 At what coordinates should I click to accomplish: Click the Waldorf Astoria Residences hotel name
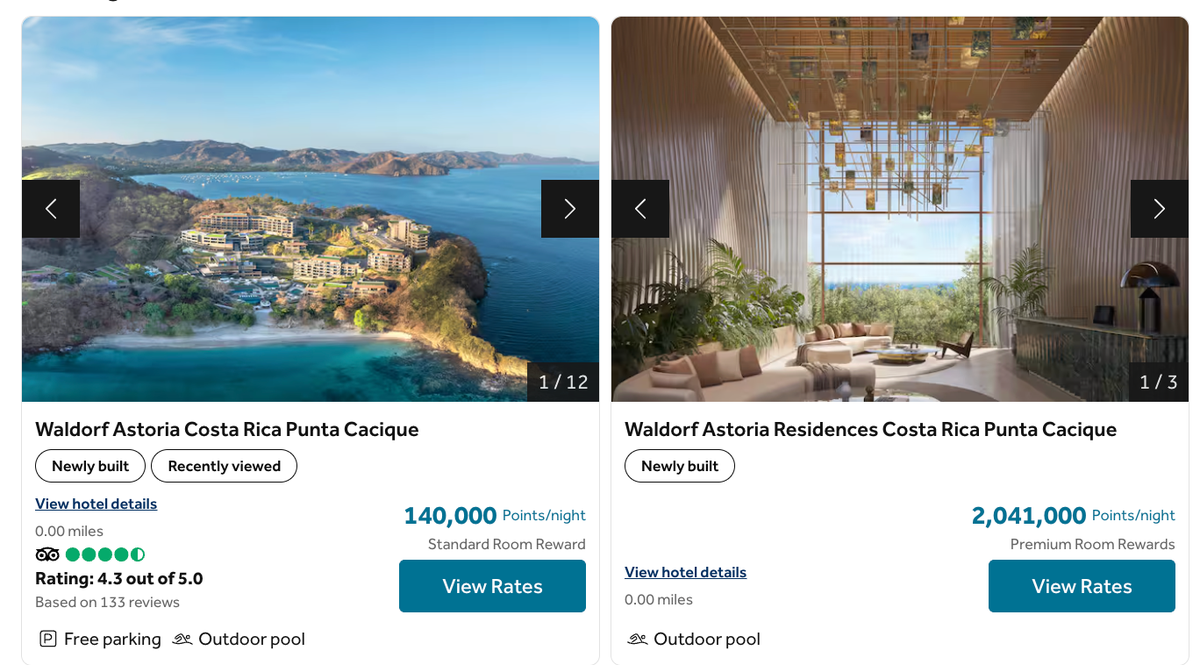point(870,429)
